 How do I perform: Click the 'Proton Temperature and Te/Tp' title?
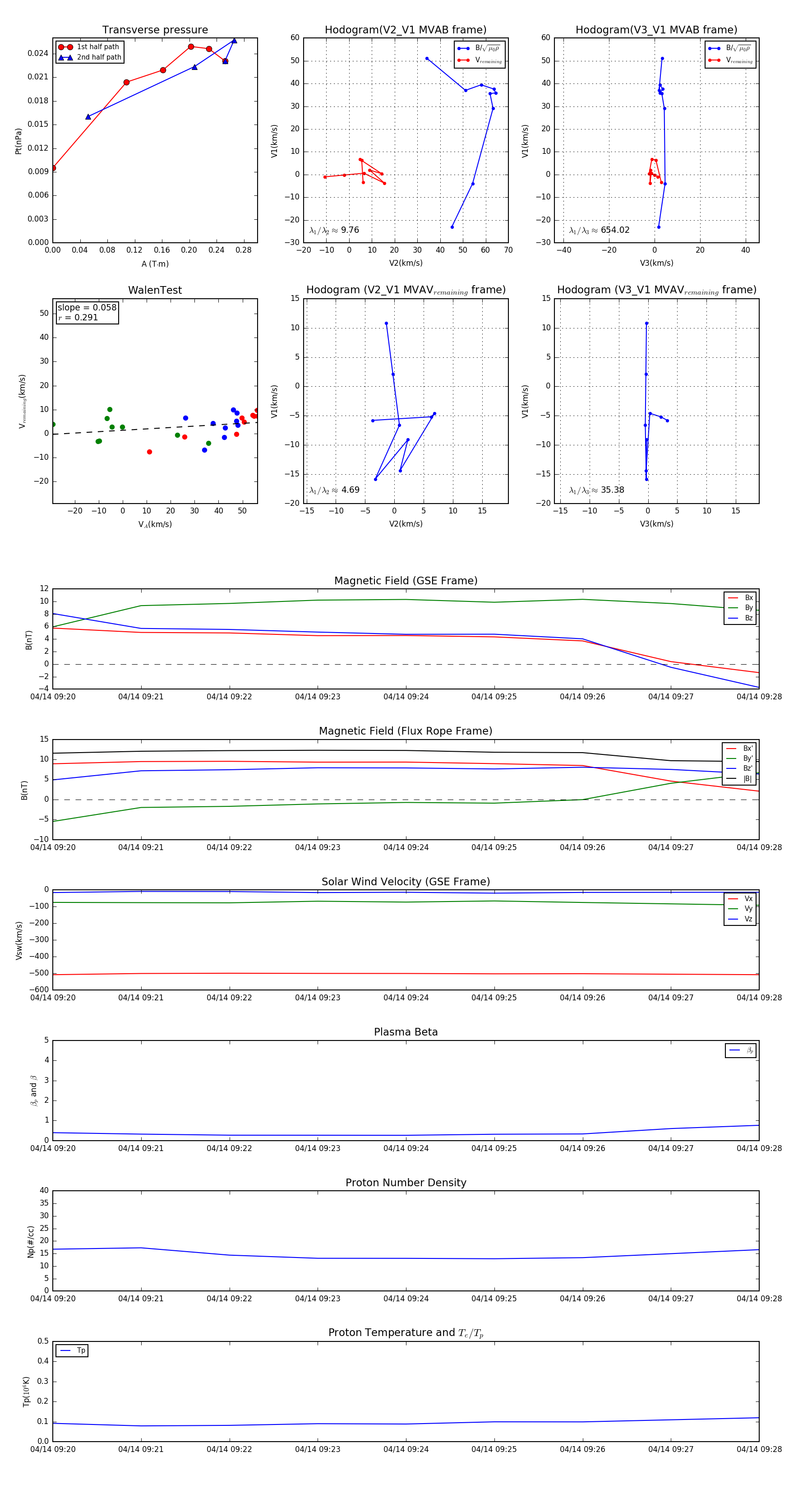click(x=406, y=1332)
